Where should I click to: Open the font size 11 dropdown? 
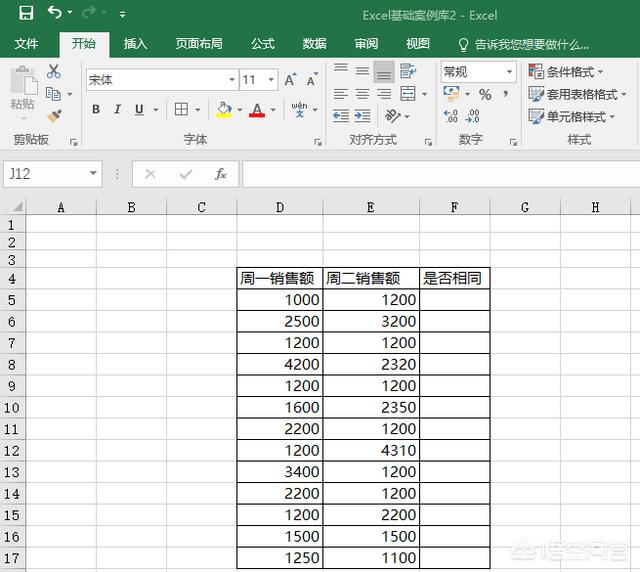[x=271, y=79]
